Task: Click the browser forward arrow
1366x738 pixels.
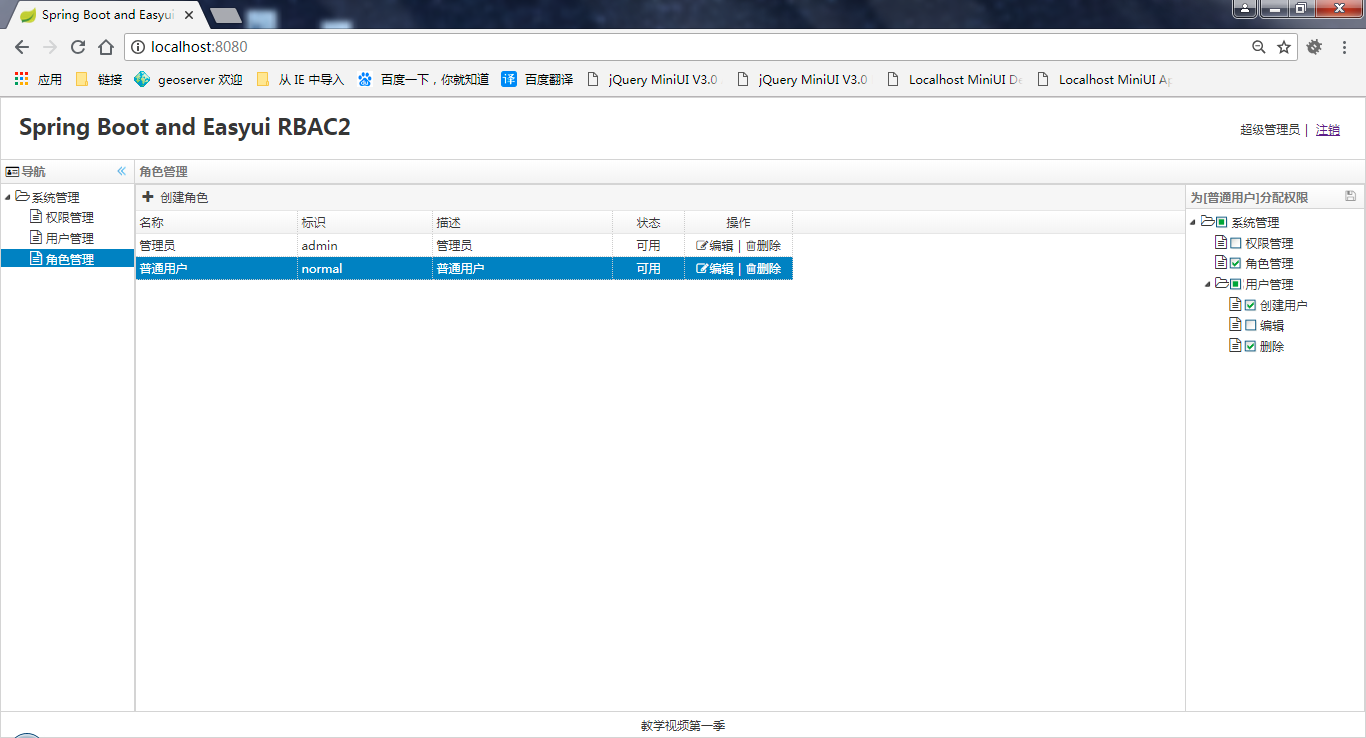Action: click(50, 47)
